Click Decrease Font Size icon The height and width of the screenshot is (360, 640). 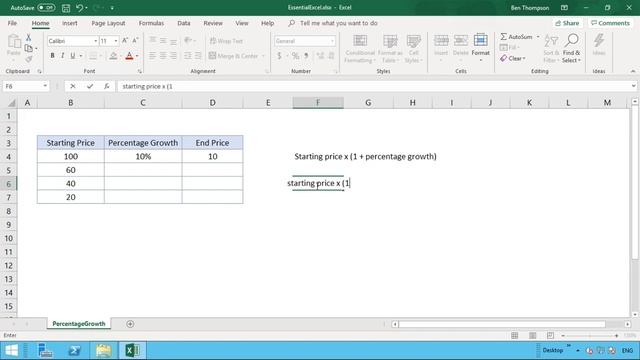click(x=135, y=40)
